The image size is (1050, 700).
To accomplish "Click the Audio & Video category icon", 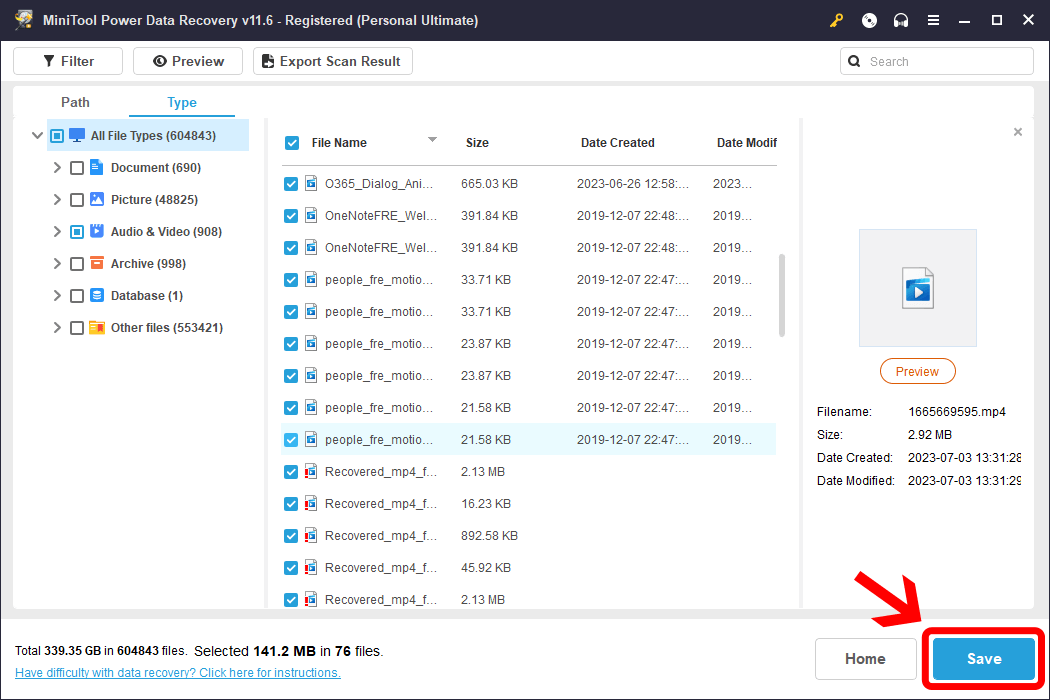I will point(96,231).
